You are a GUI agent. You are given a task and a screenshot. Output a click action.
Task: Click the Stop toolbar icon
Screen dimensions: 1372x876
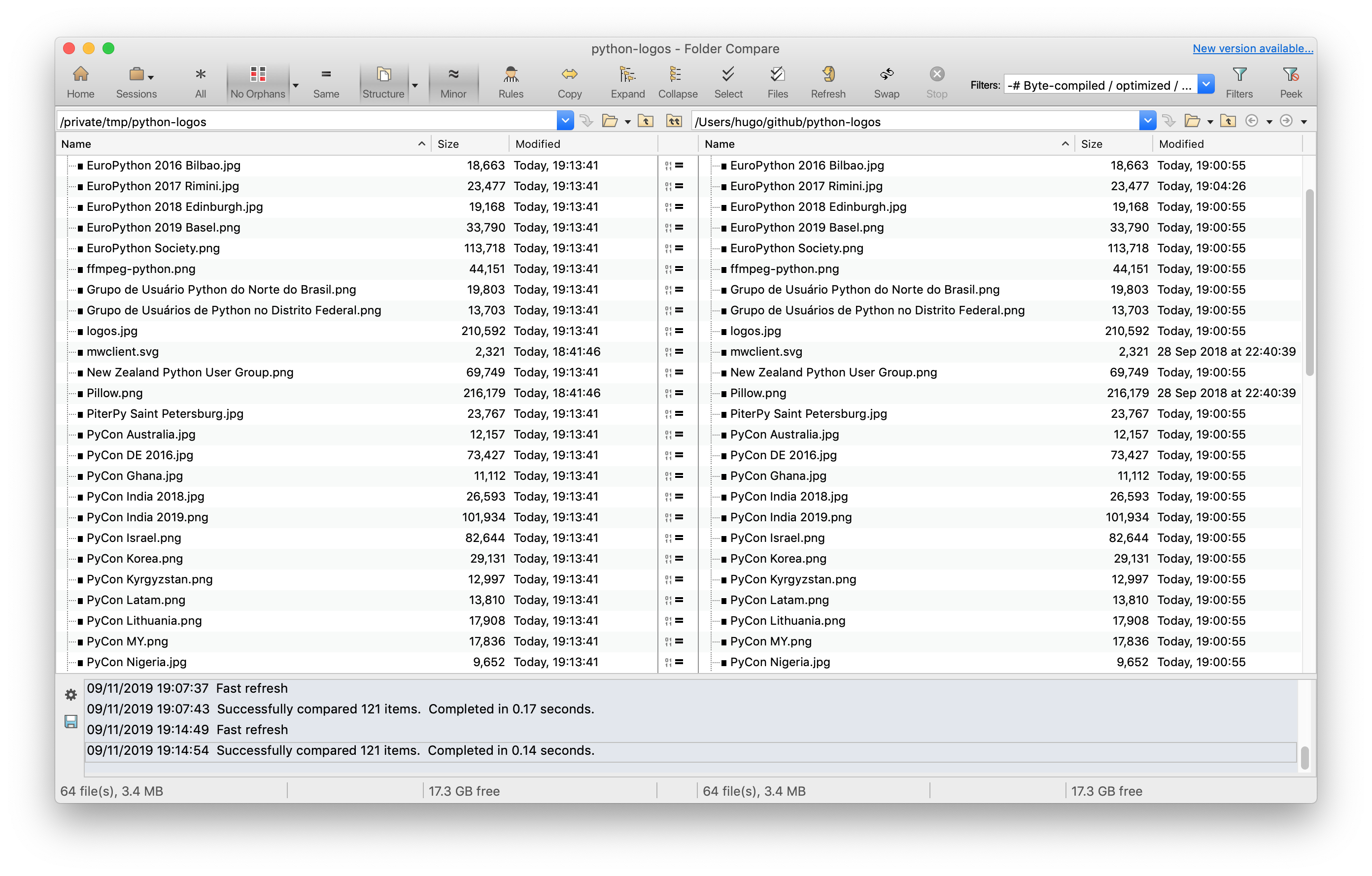click(937, 74)
